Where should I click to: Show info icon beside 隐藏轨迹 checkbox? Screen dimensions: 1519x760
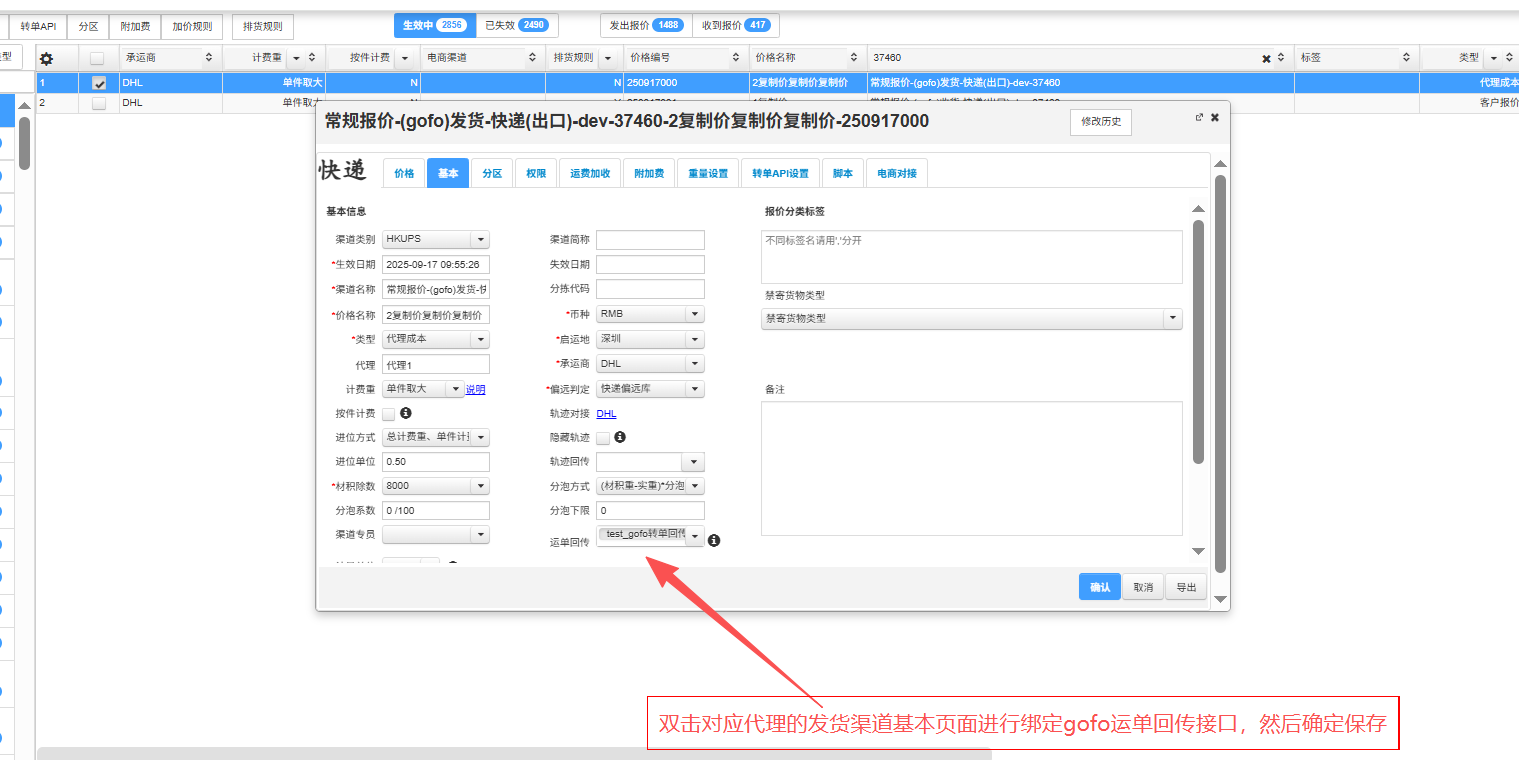[x=620, y=437]
